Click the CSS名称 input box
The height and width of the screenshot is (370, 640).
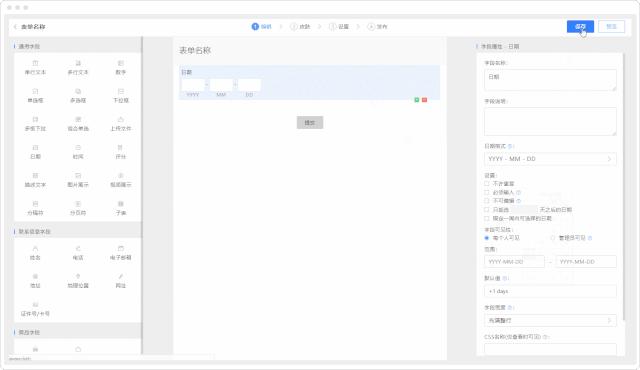(x=550, y=349)
